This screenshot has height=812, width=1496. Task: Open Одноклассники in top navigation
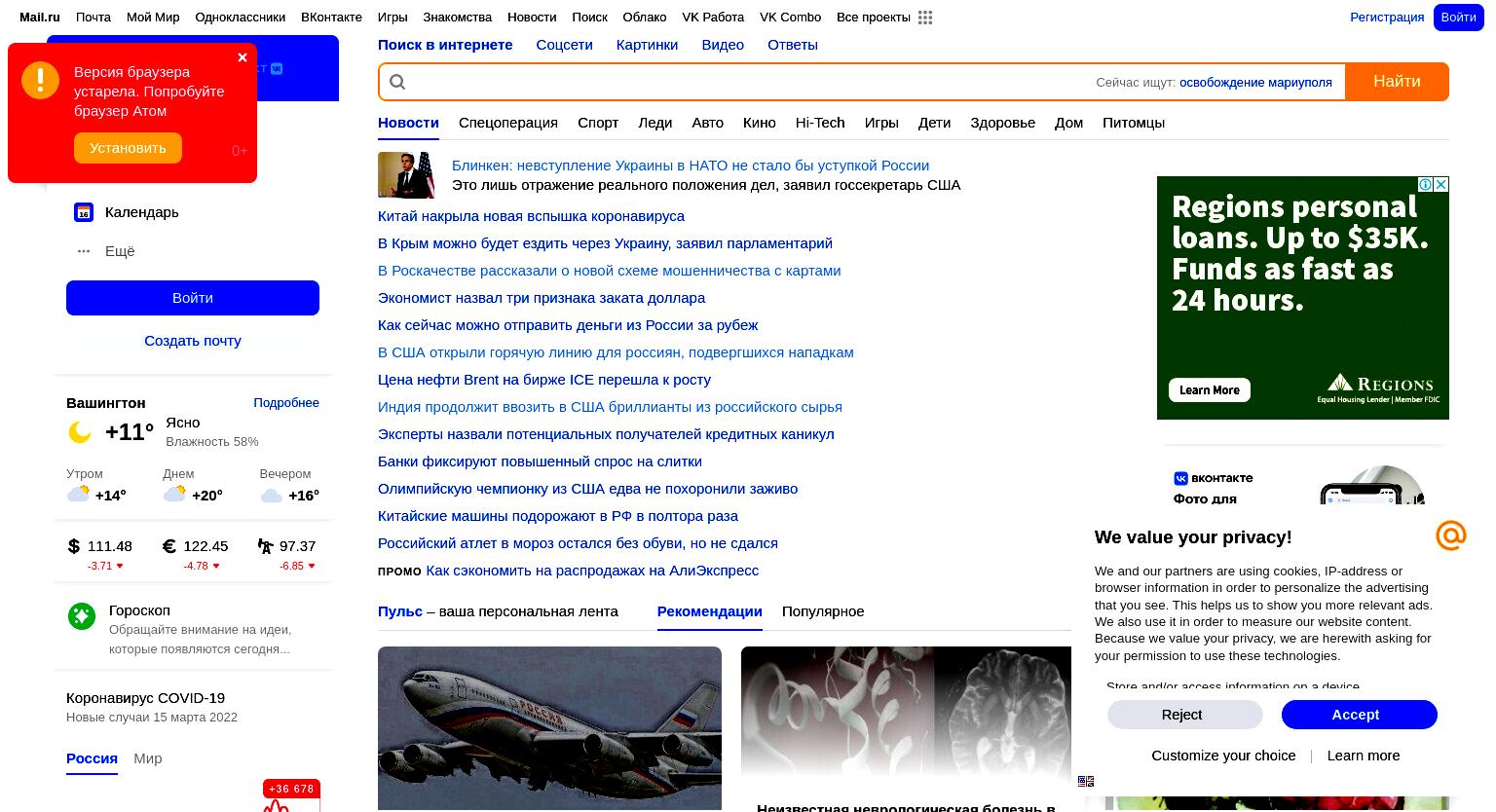(x=241, y=18)
